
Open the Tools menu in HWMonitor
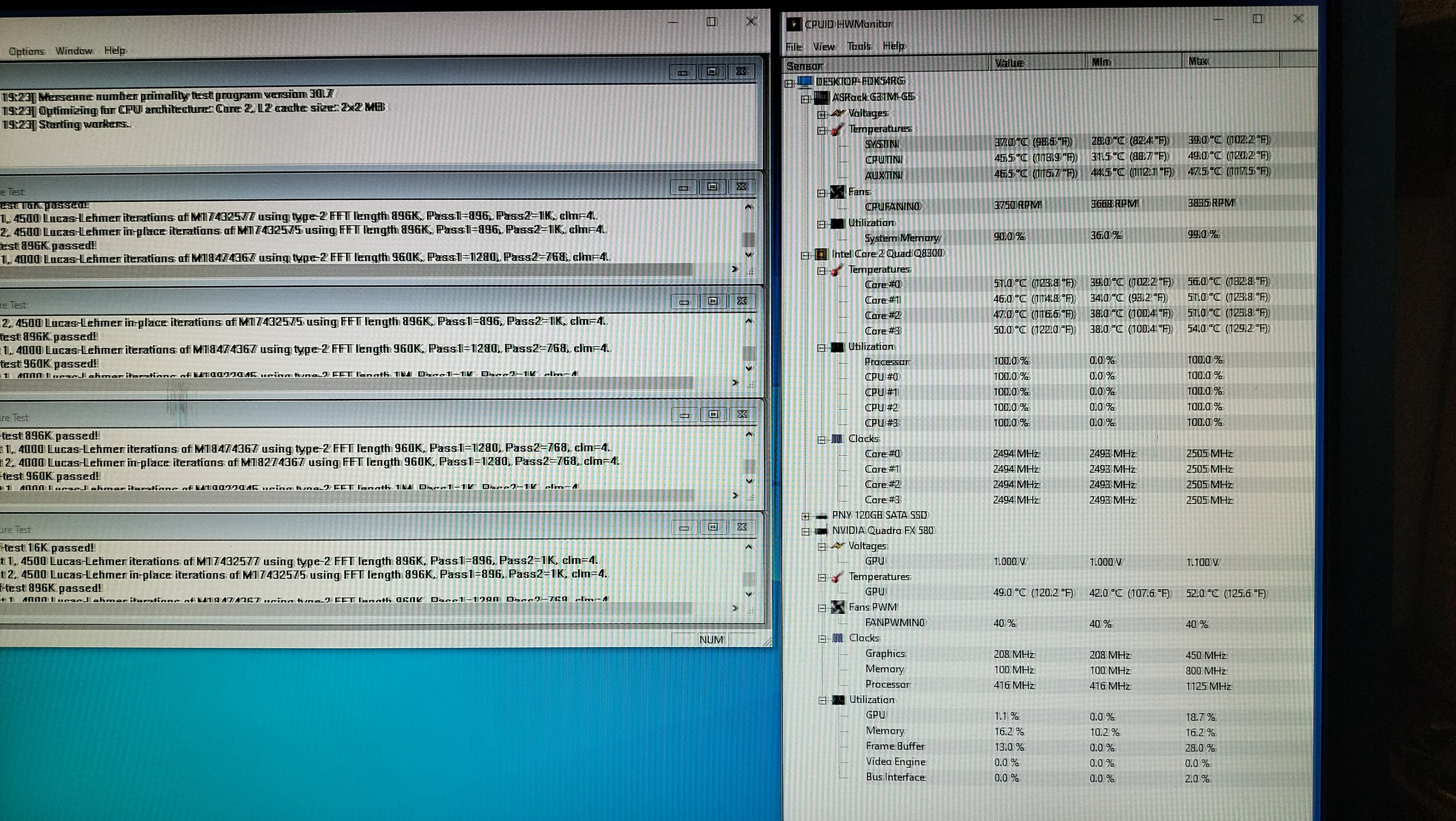(858, 46)
